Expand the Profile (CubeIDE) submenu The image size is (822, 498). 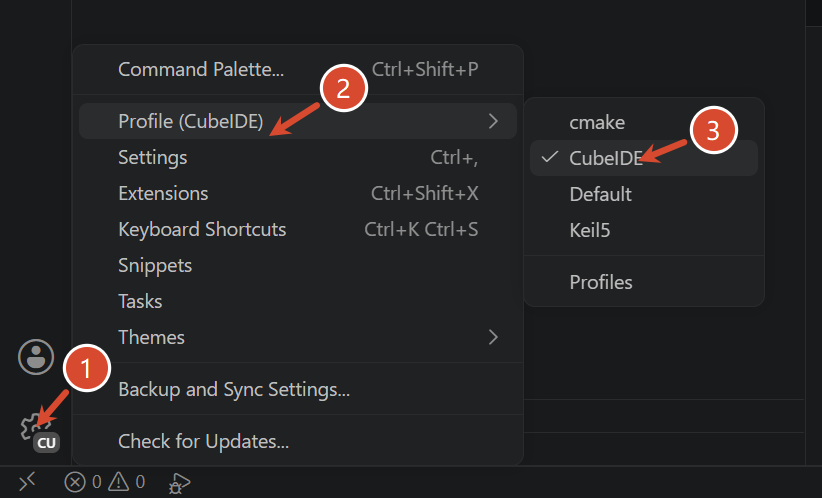click(298, 121)
